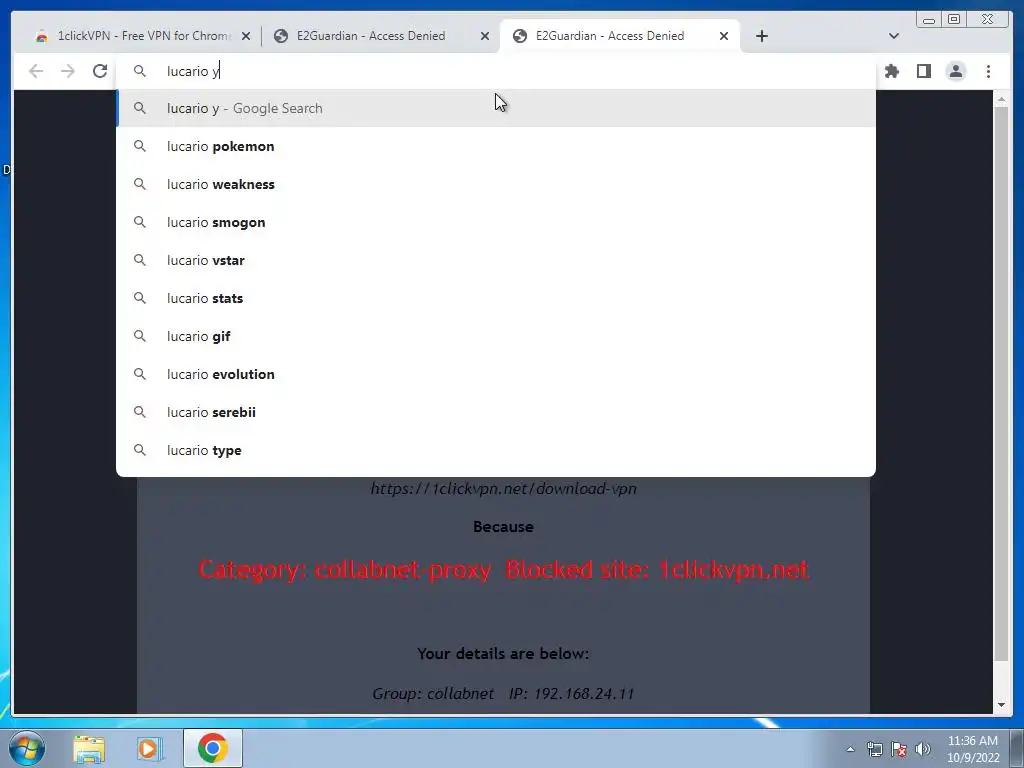
Task: Select 'lucario serebii' suggestion
Action: tap(496, 412)
